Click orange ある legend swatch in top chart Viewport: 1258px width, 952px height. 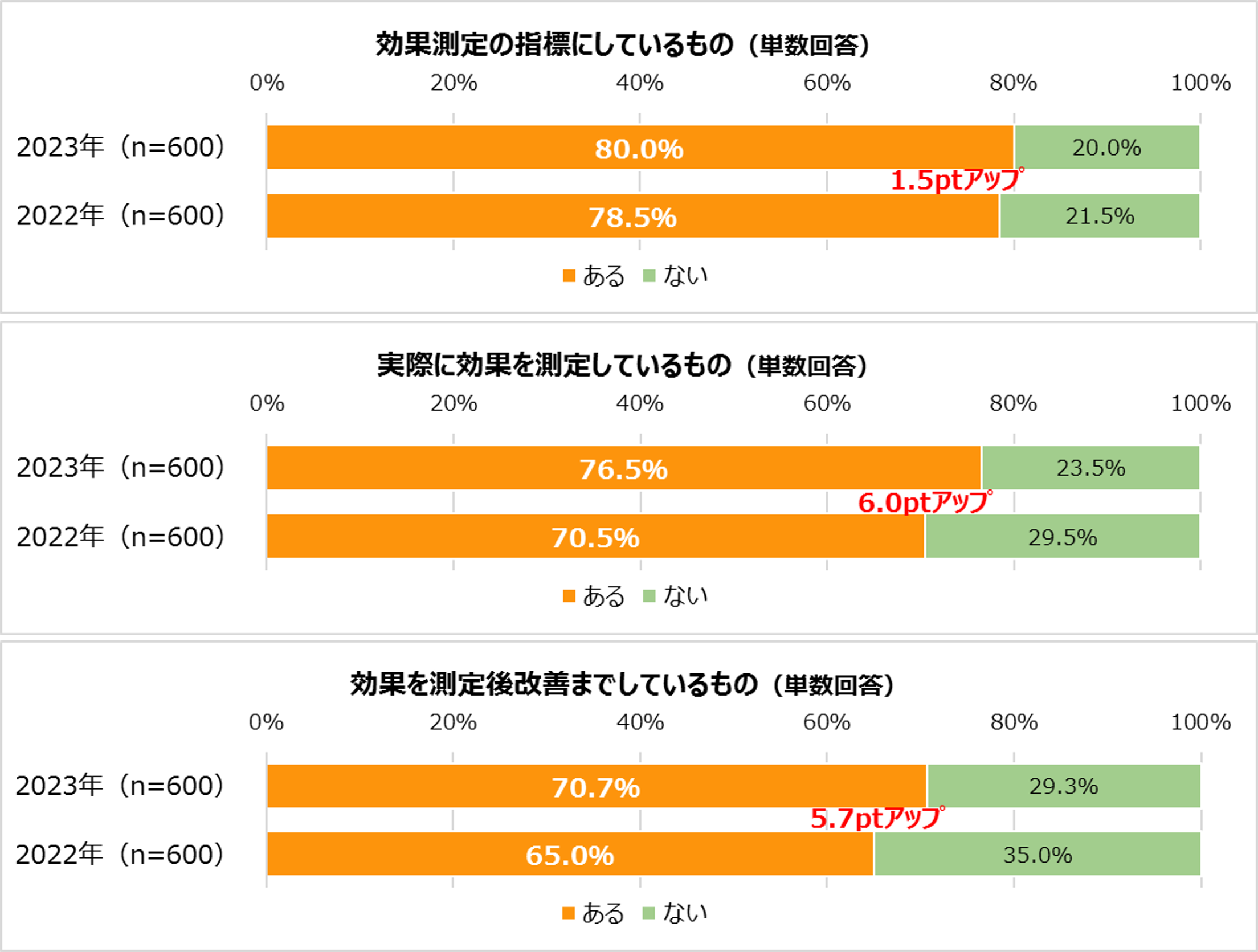coord(569,276)
